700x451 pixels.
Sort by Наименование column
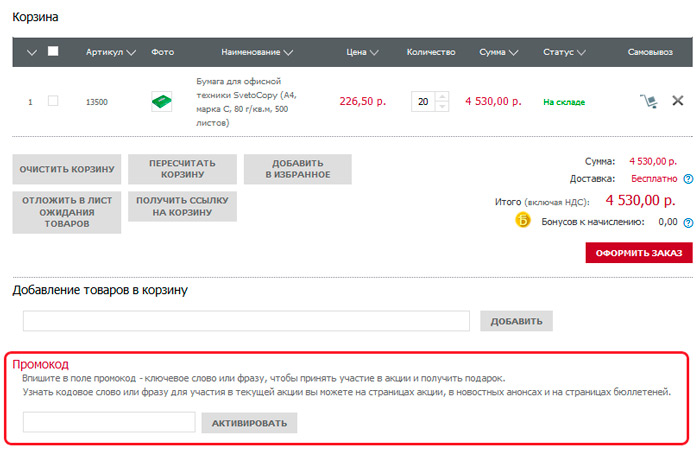257,52
